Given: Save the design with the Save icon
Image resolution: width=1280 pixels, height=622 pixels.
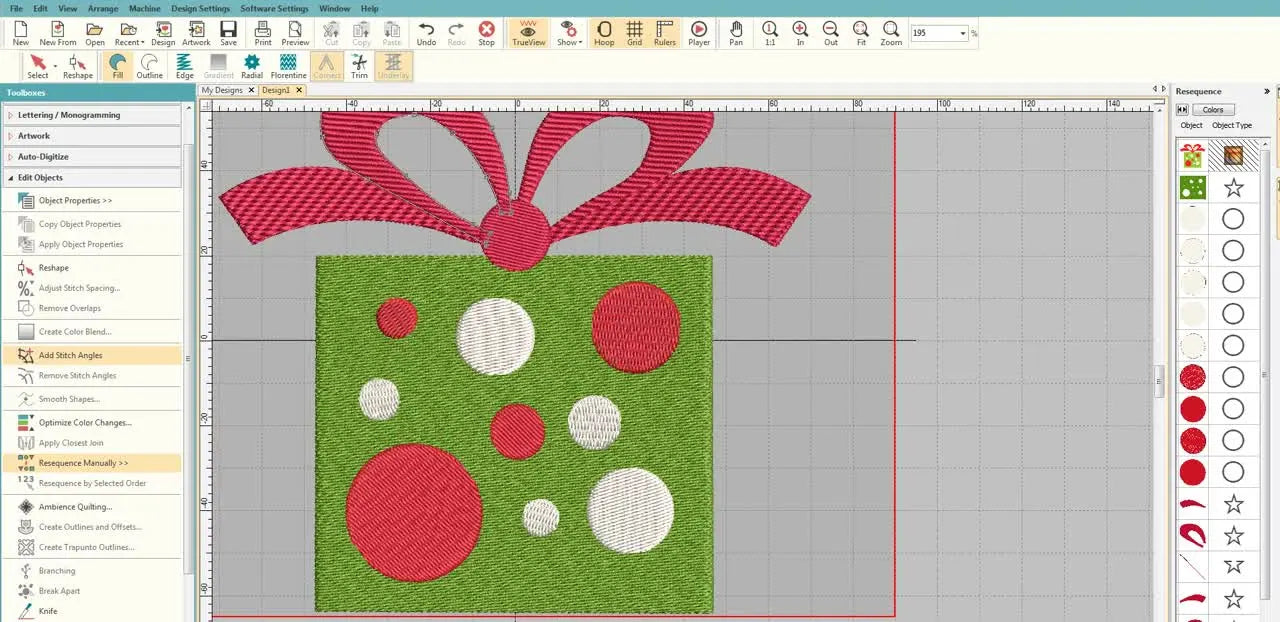Looking at the screenshot, I should (229, 34).
